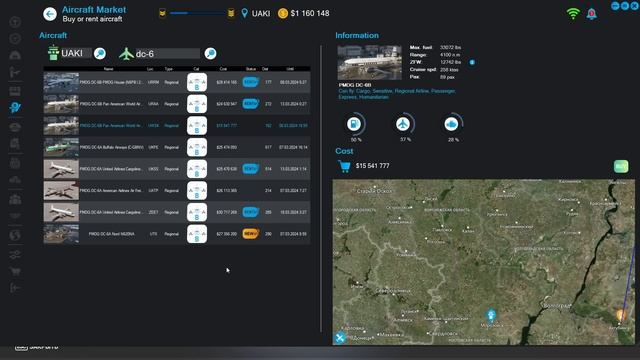640x360 pixels.
Task: Open the PMDG DC-6B preview image in Information
Action: [x=369, y=62]
